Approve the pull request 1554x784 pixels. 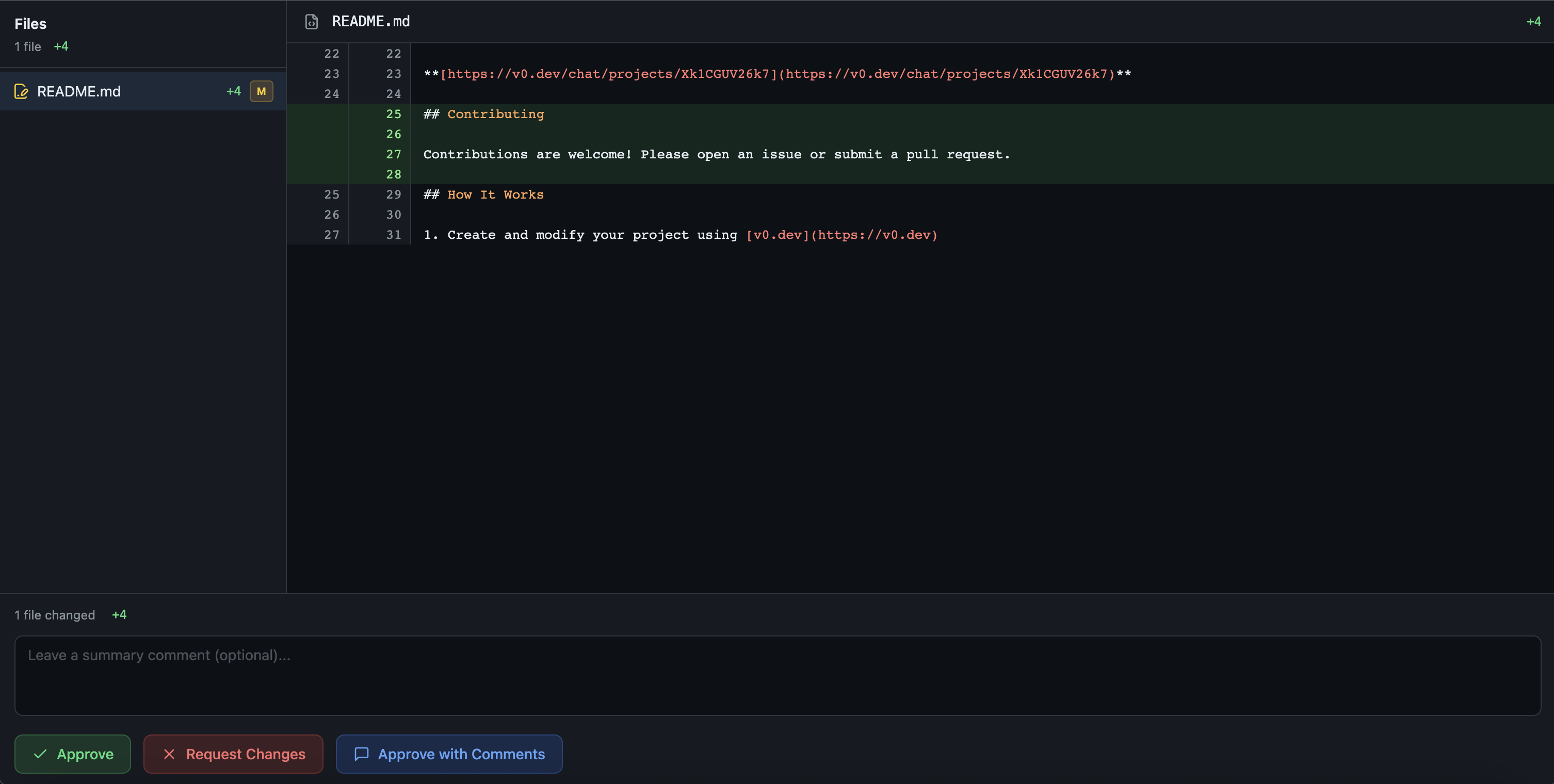[x=72, y=754]
